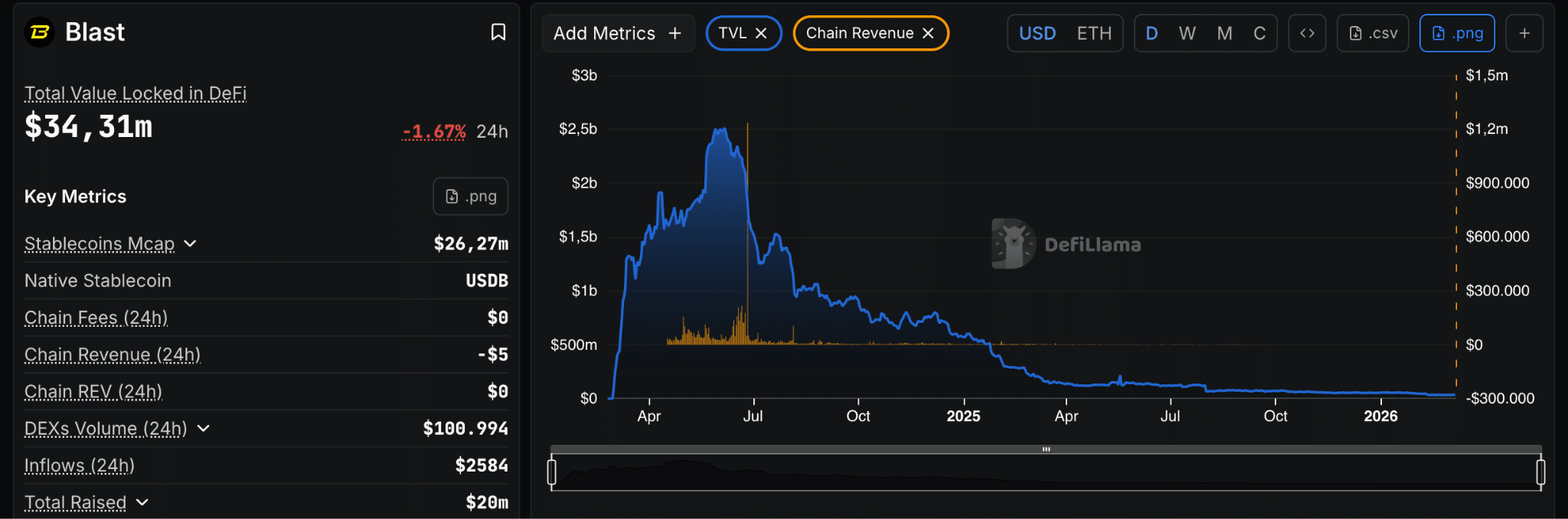Remove the TVL metric with its X
This screenshot has width=1568, height=519.
pyautogui.click(x=761, y=33)
